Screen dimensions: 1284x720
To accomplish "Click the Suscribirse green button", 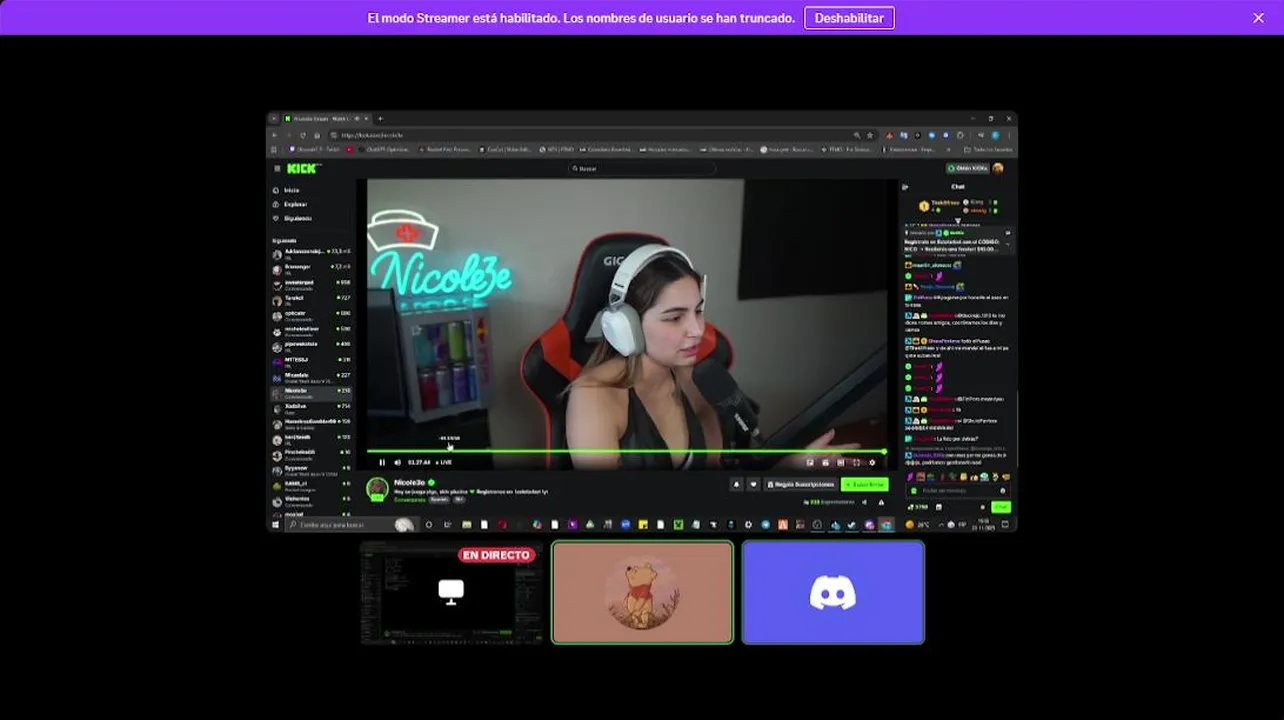I will [865, 484].
